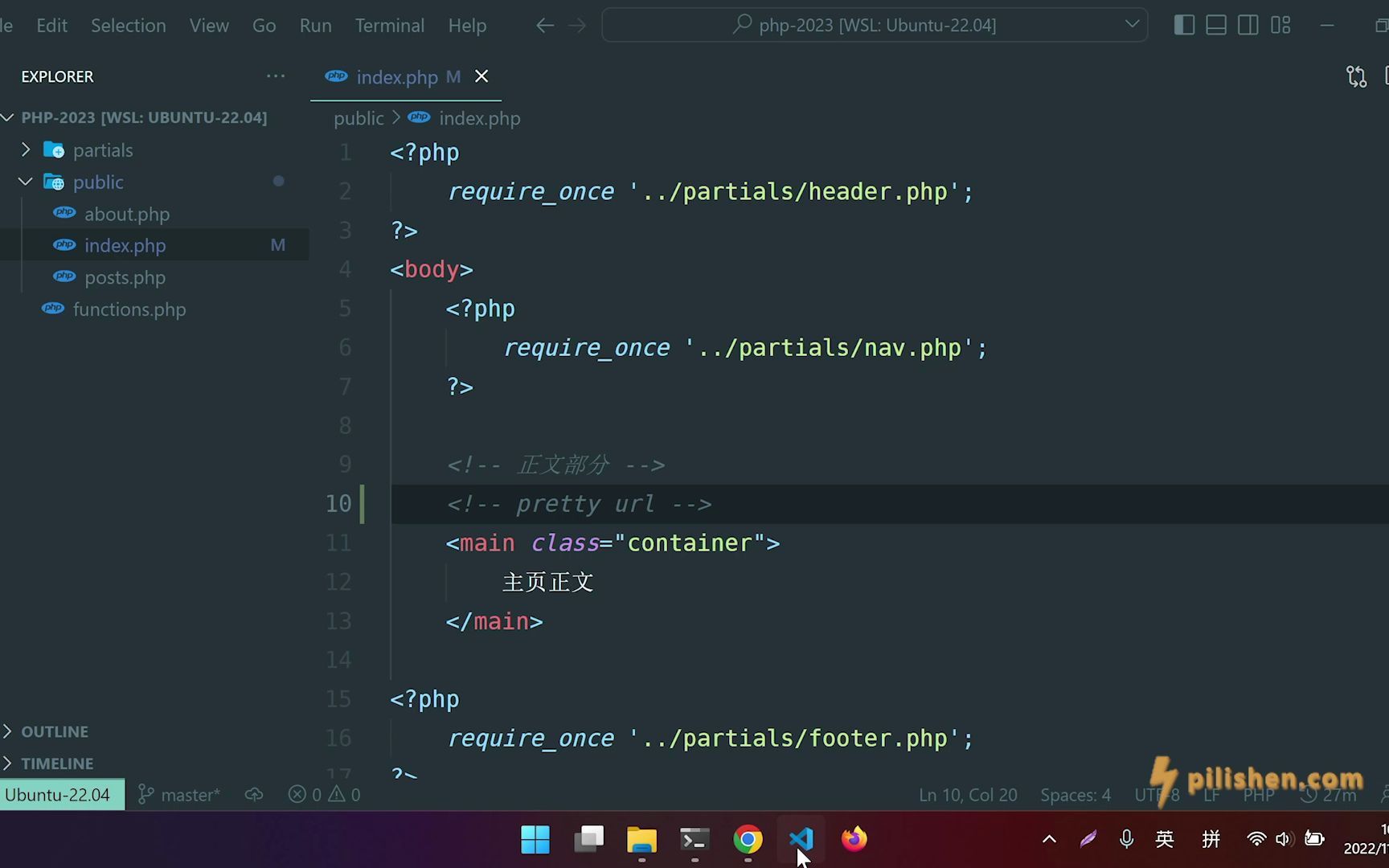Open the Customize Layout picker
Viewport: 1389px width, 868px height.
point(1280,25)
